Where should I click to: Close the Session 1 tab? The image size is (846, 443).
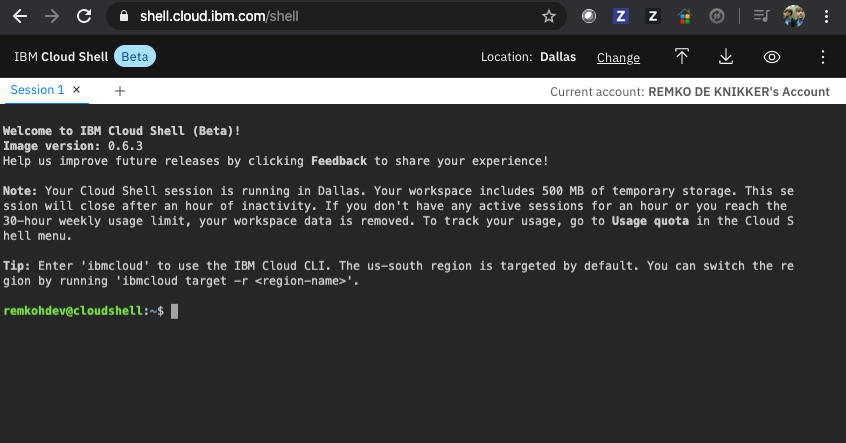77,90
